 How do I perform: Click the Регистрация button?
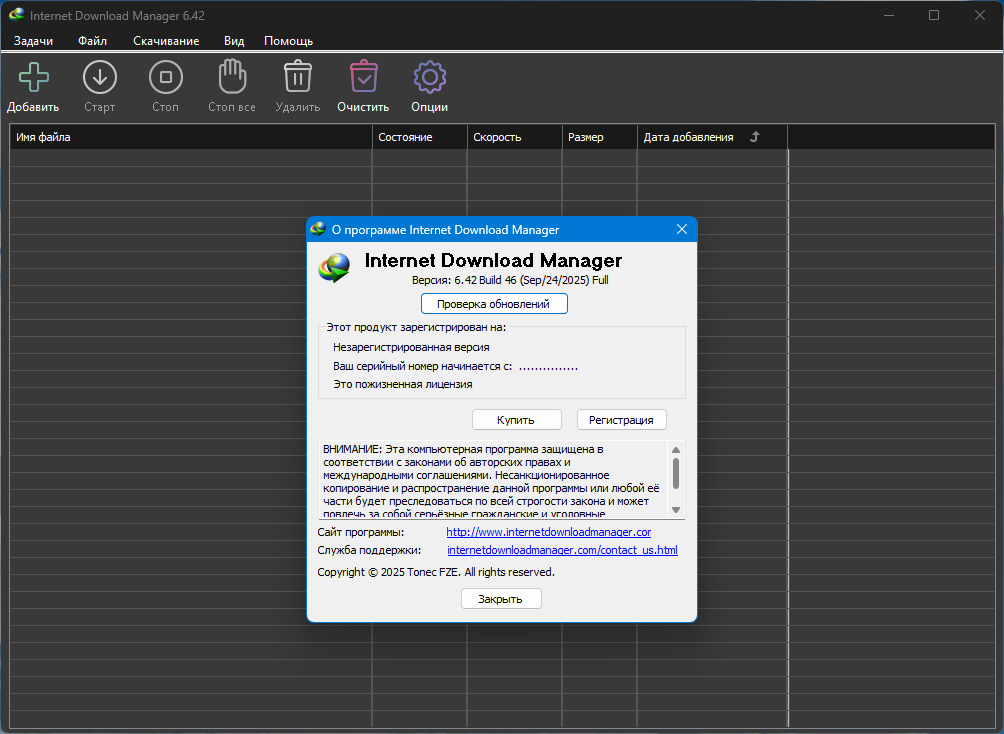coord(621,420)
